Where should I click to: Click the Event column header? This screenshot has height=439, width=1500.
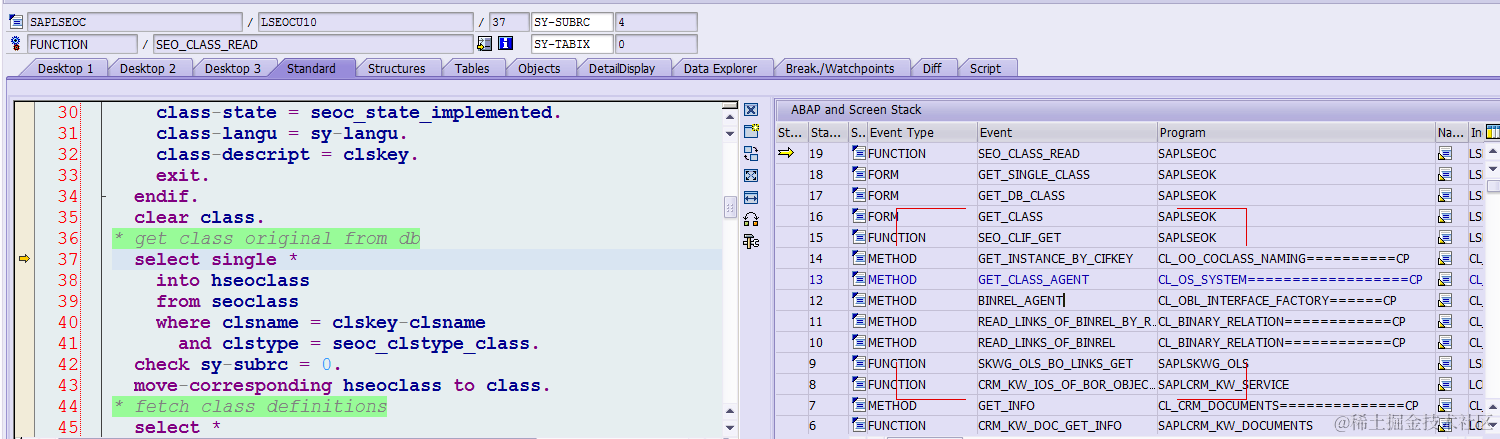click(1067, 132)
